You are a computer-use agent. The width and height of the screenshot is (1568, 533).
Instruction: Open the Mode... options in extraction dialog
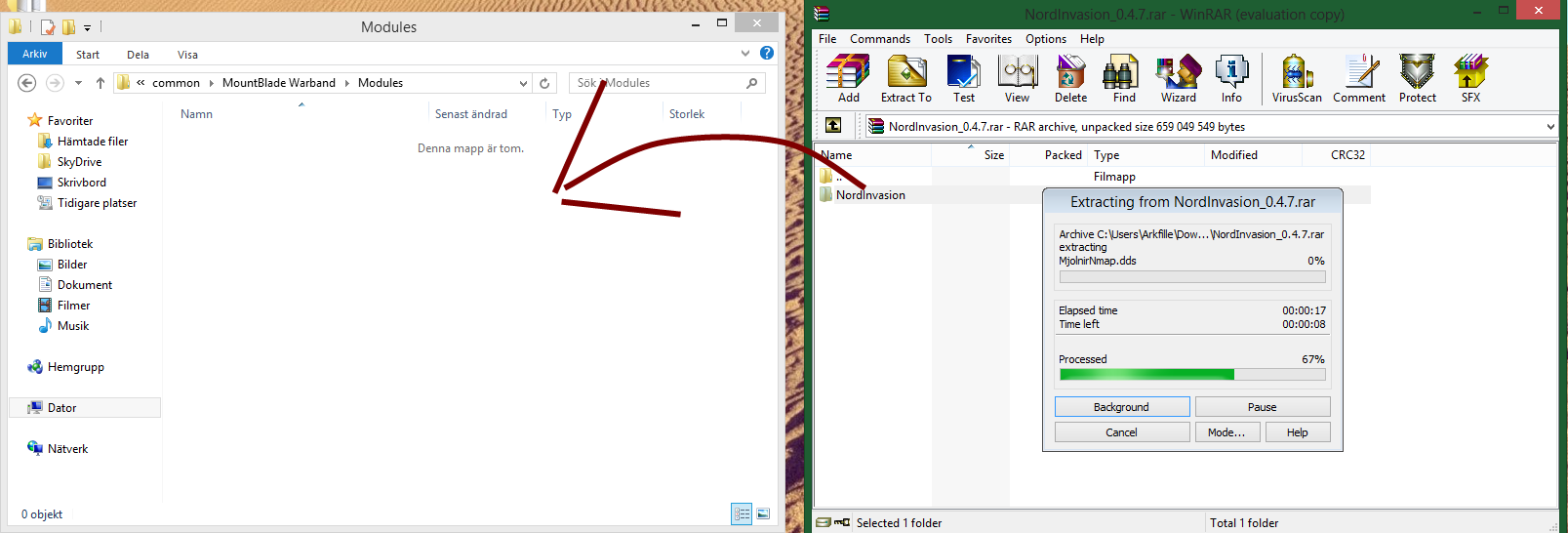(x=1227, y=432)
